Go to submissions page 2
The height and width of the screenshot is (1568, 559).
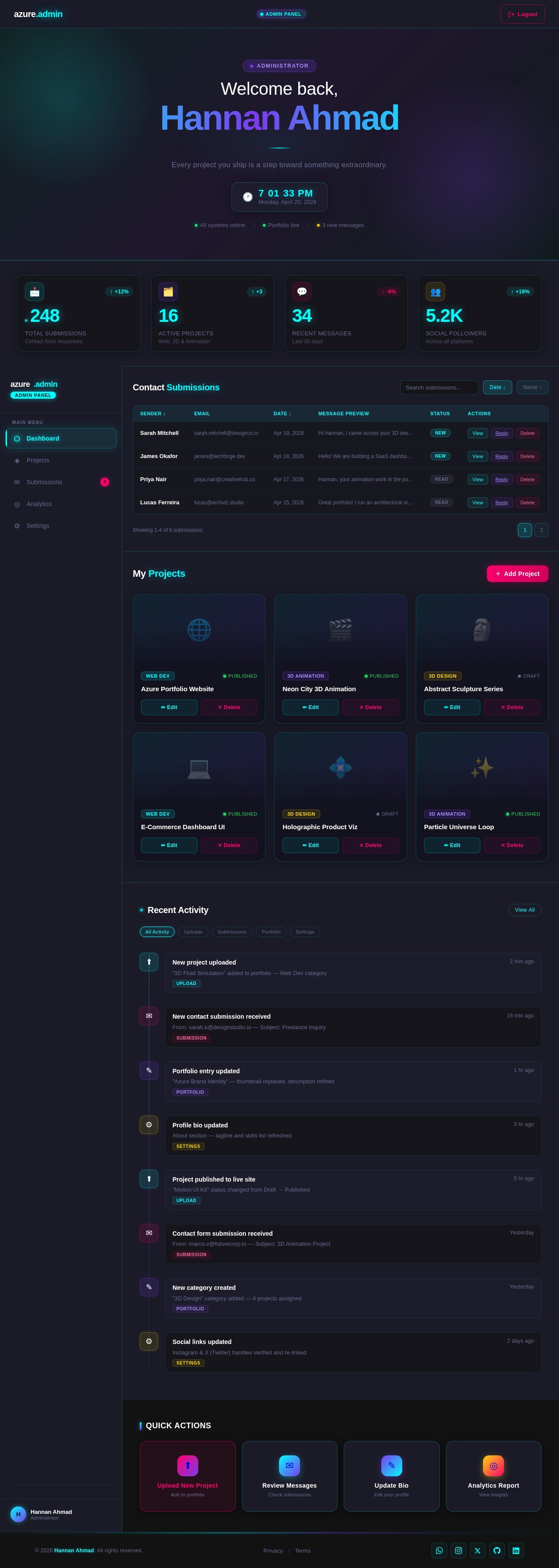coord(542,530)
